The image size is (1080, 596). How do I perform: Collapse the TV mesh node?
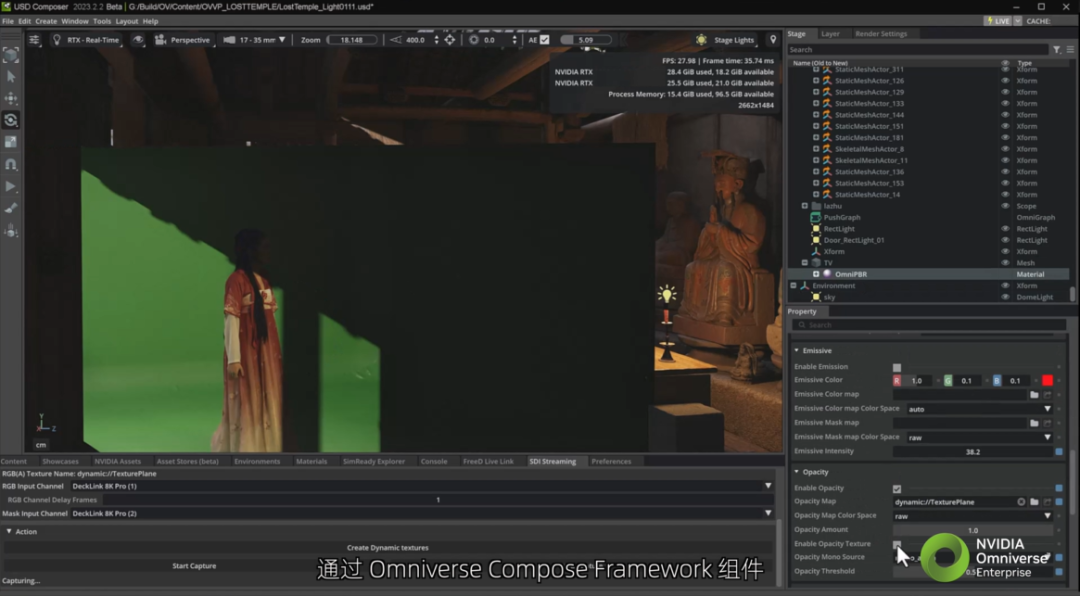804,263
